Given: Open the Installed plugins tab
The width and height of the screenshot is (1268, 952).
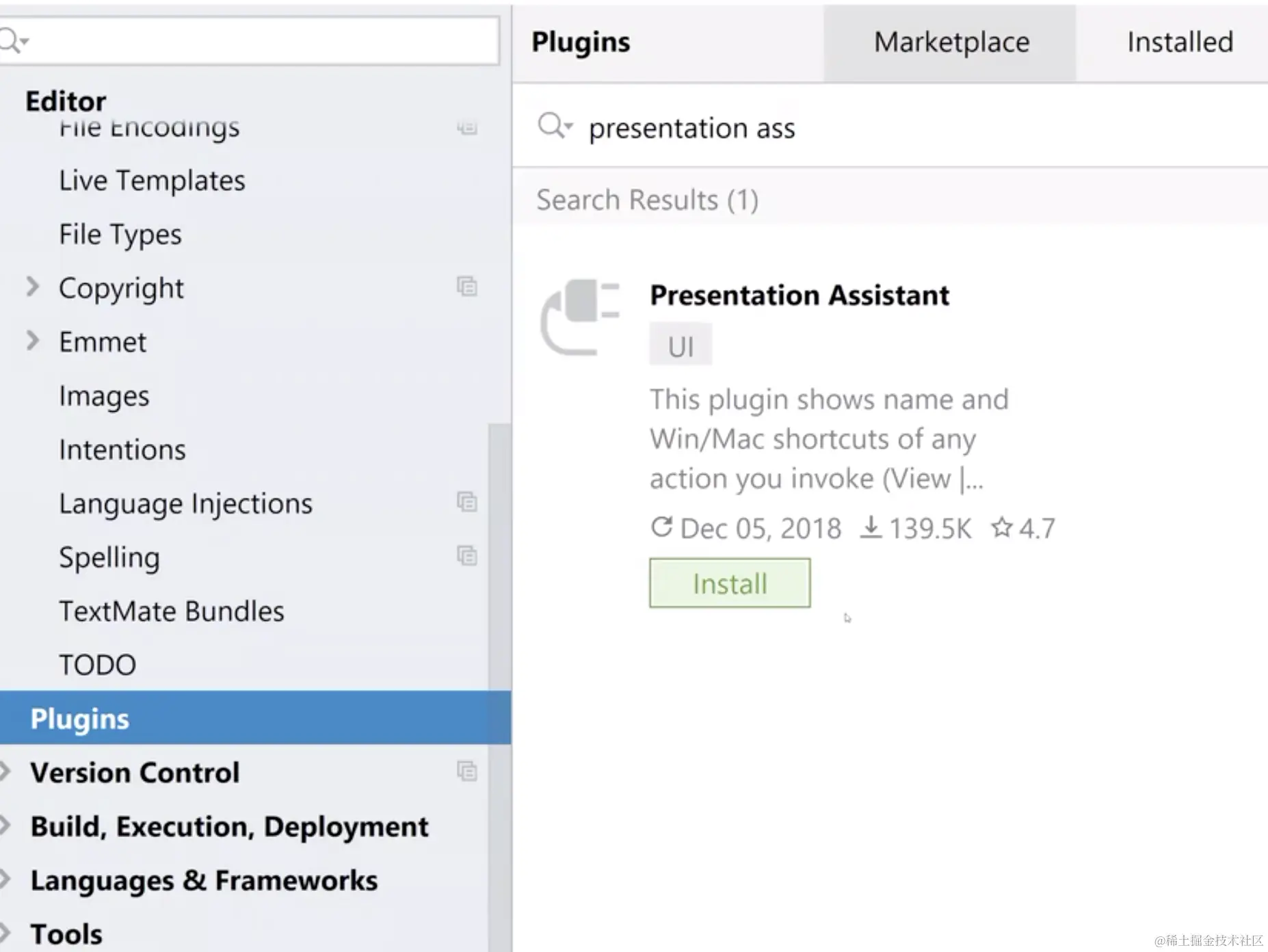Looking at the screenshot, I should click(1179, 42).
